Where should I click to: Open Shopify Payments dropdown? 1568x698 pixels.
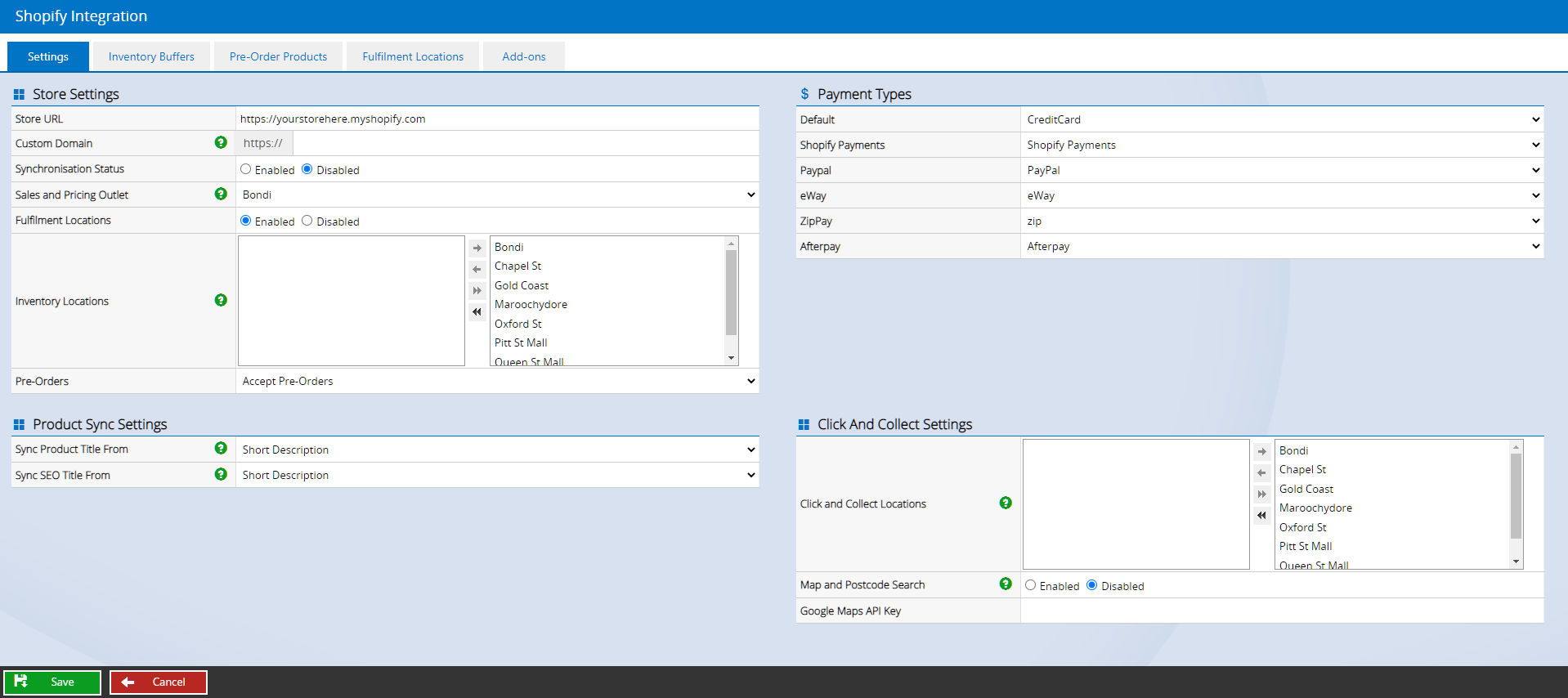click(x=1283, y=145)
